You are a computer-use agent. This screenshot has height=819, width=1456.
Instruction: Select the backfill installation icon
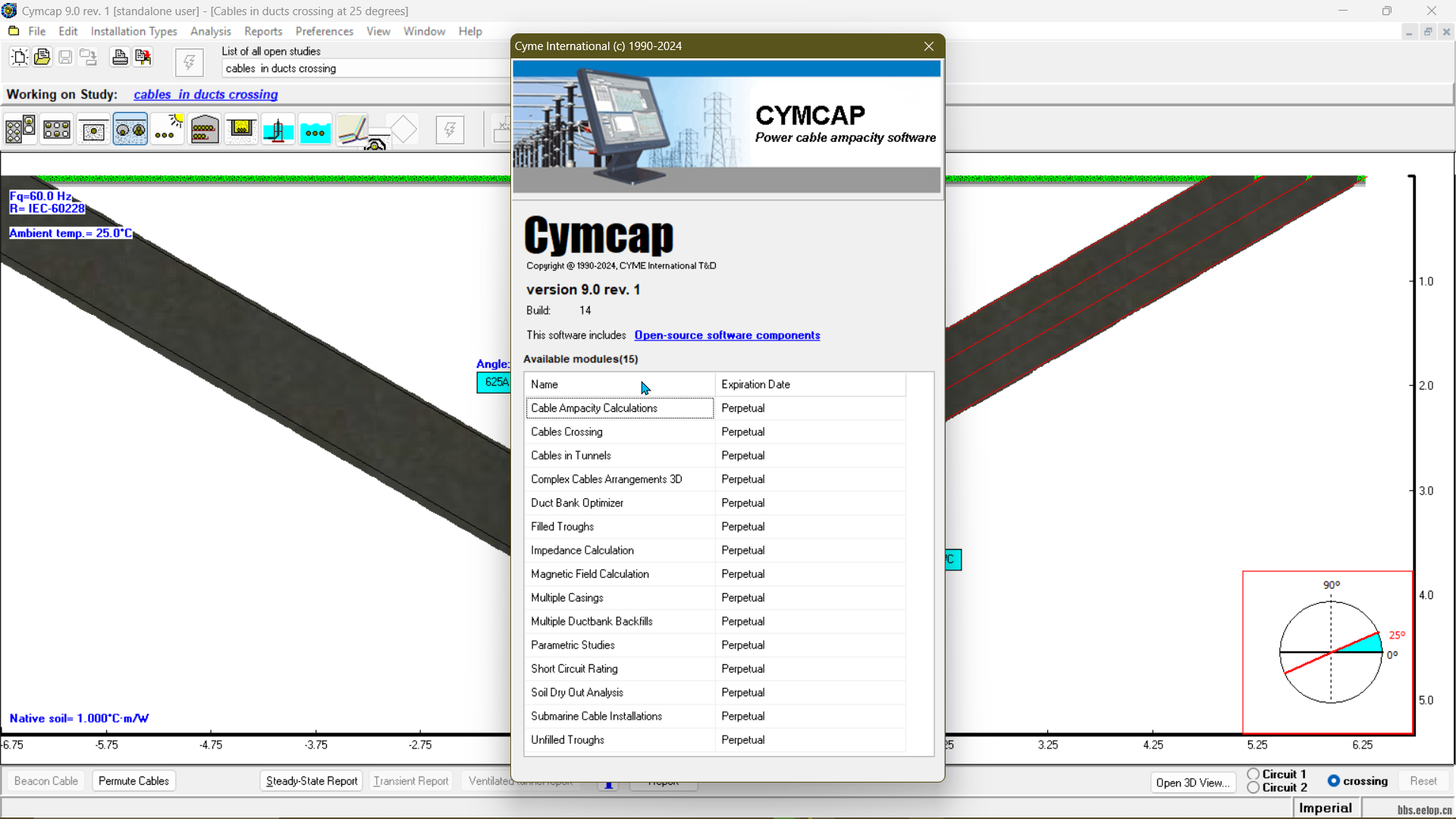click(x=93, y=130)
